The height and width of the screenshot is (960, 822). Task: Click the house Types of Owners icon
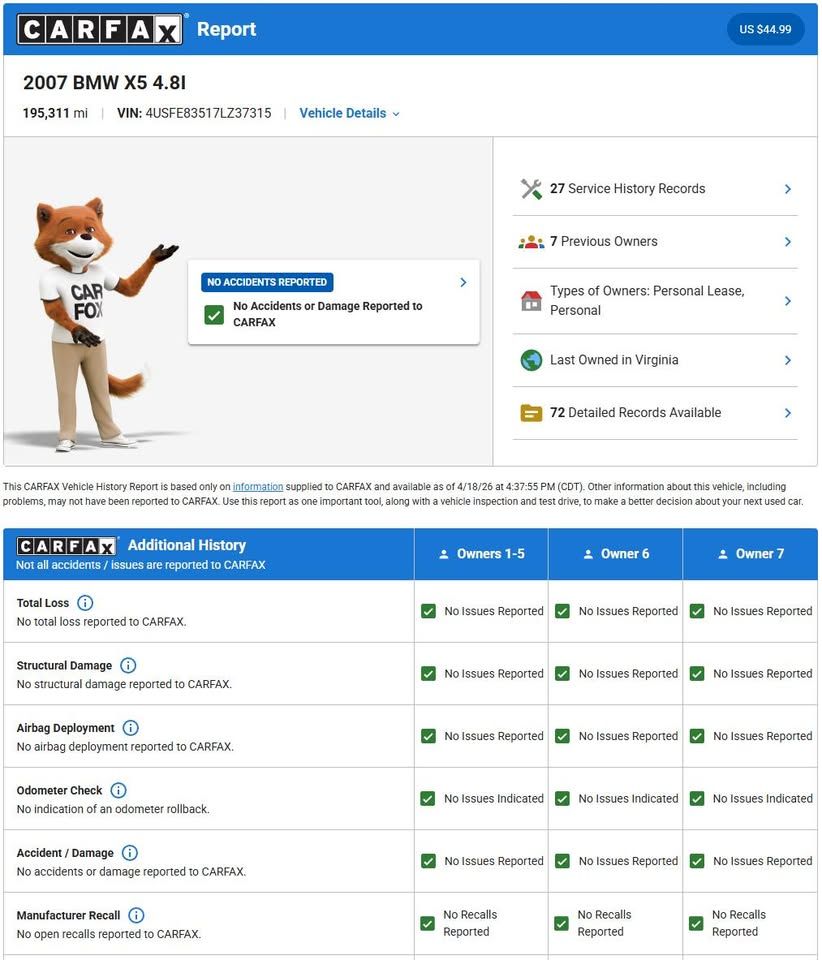(x=531, y=301)
